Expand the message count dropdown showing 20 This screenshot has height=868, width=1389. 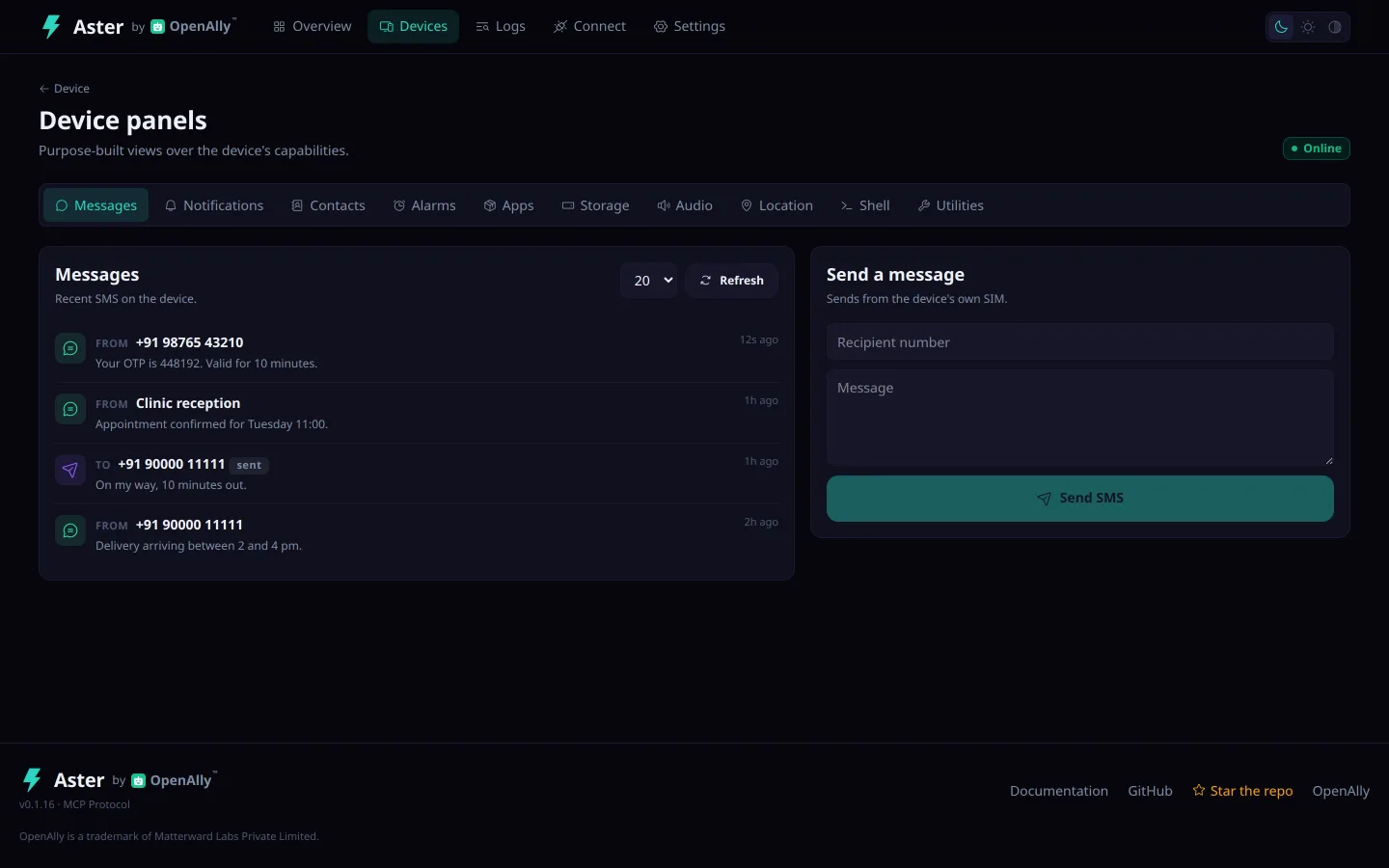[648, 281]
